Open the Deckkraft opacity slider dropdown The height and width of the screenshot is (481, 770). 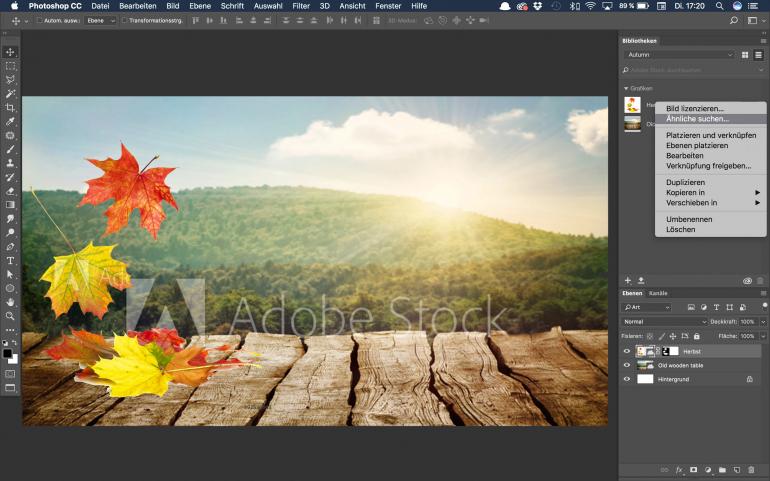763,322
